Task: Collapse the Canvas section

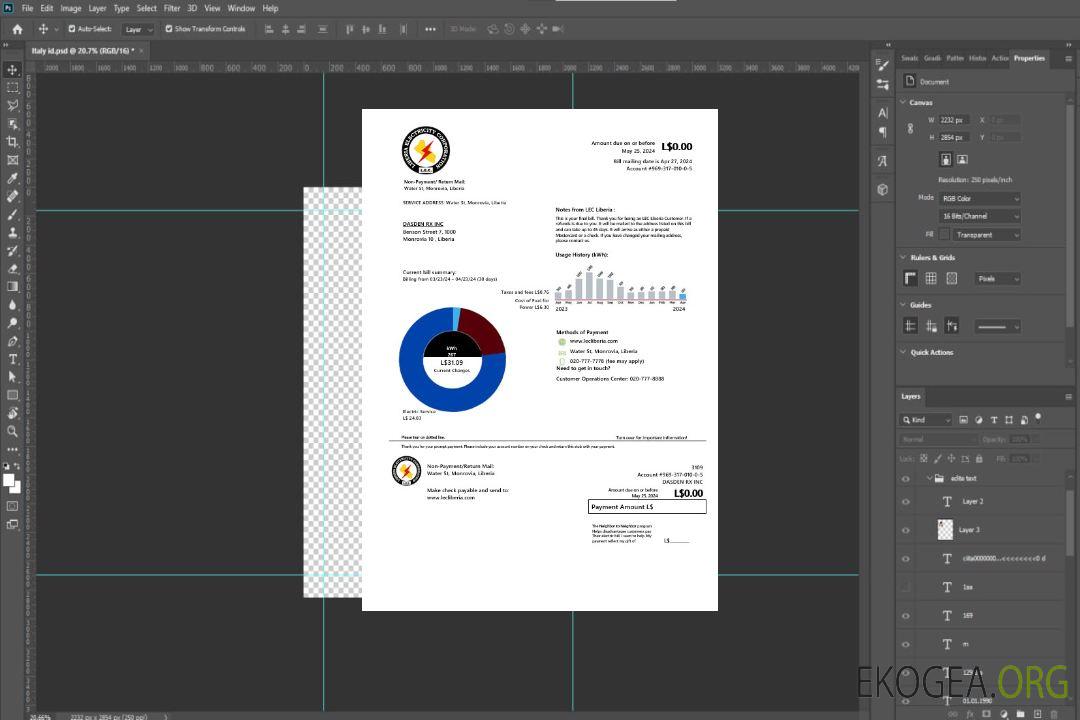Action: coord(903,102)
